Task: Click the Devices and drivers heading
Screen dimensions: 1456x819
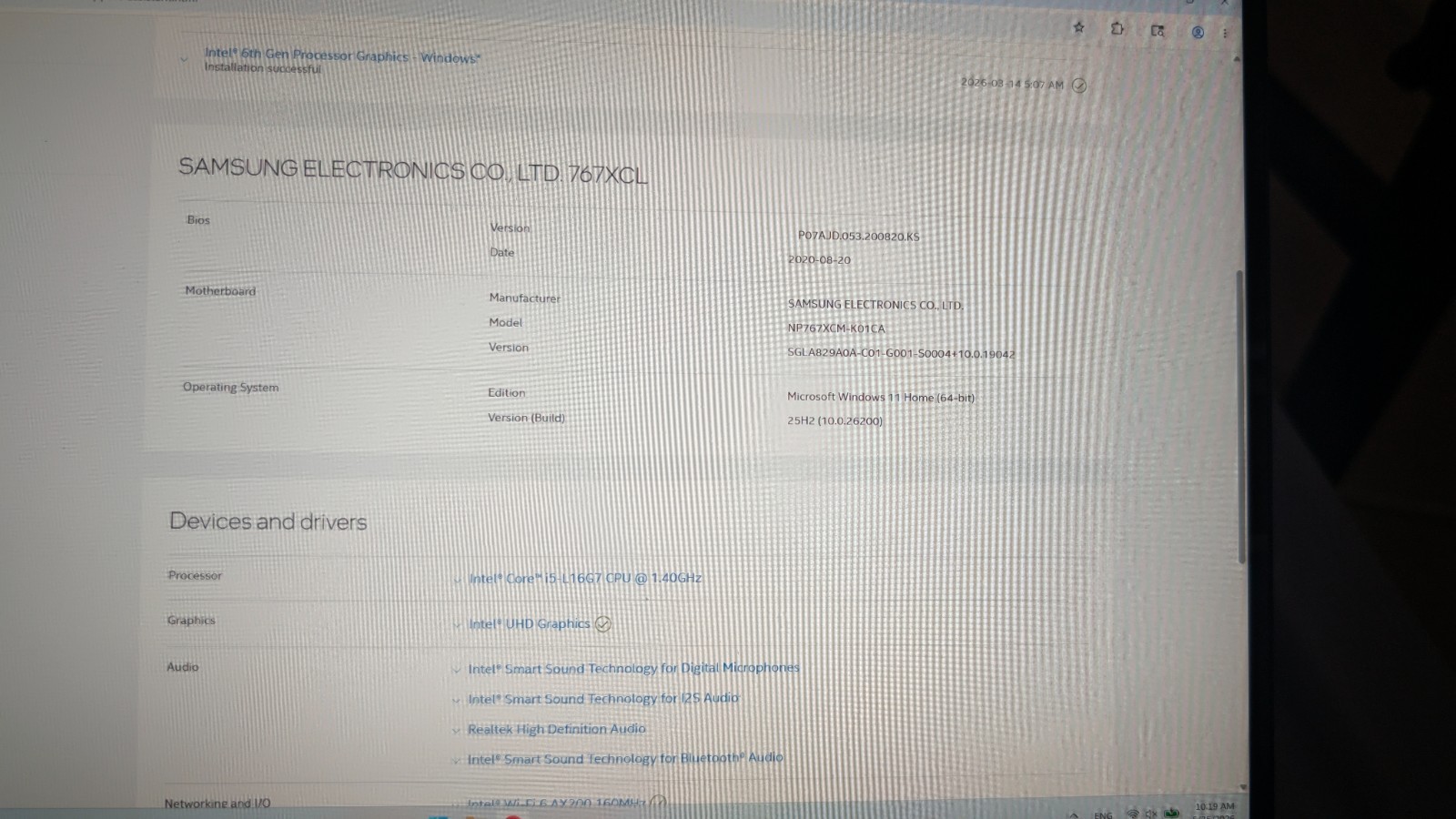Action: (x=268, y=521)
